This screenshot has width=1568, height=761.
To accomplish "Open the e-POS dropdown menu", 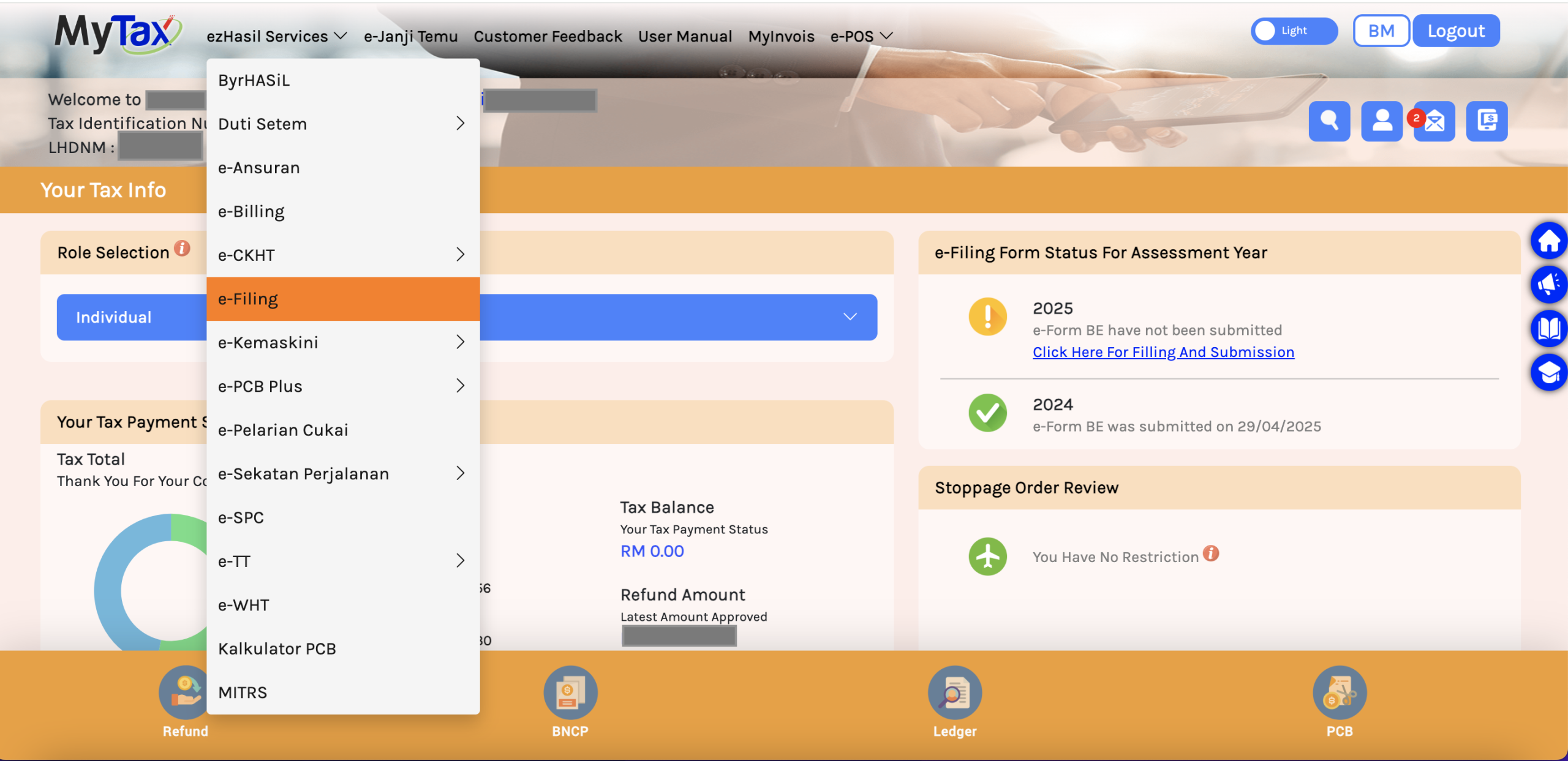I will 861,37.
